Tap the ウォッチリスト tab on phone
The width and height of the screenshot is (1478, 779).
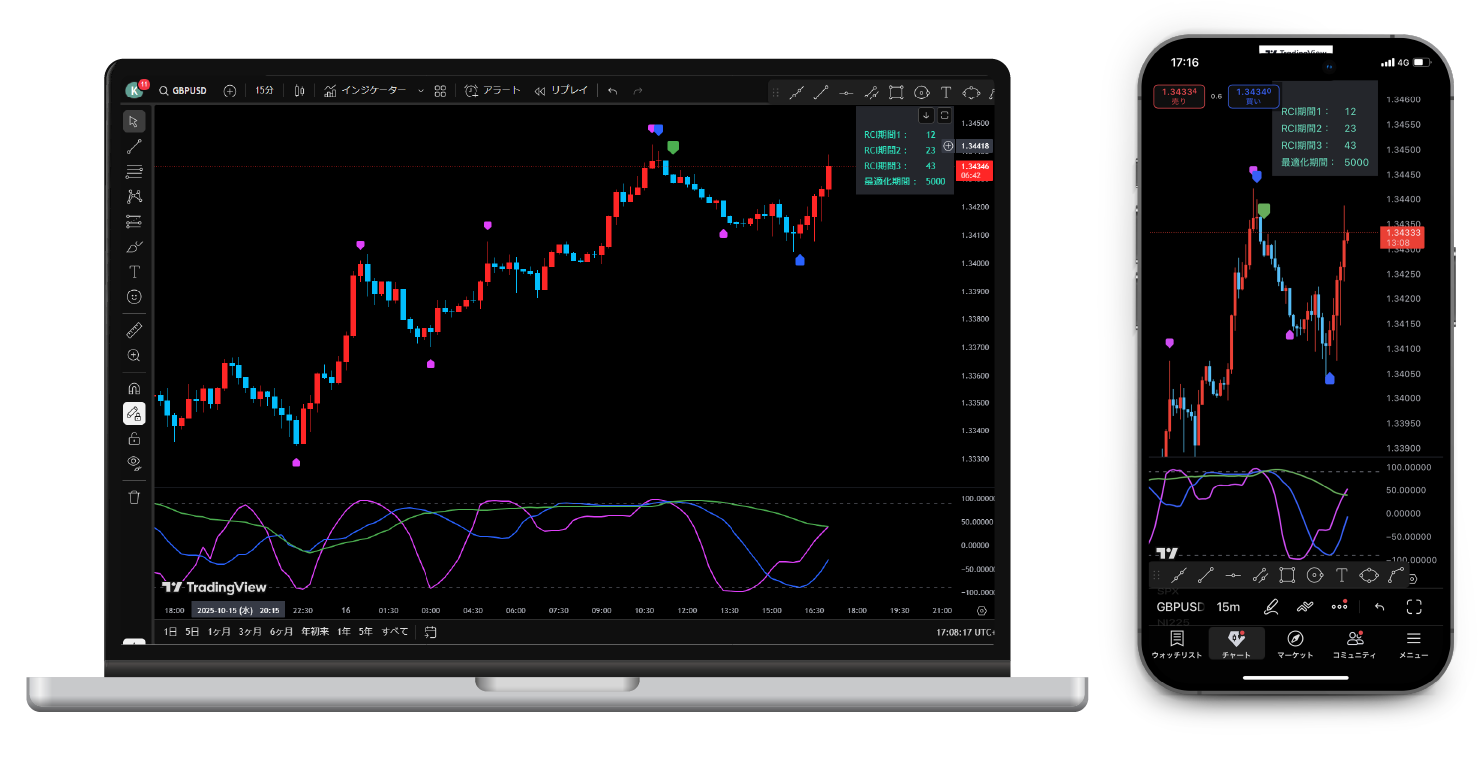[1176, 644]
